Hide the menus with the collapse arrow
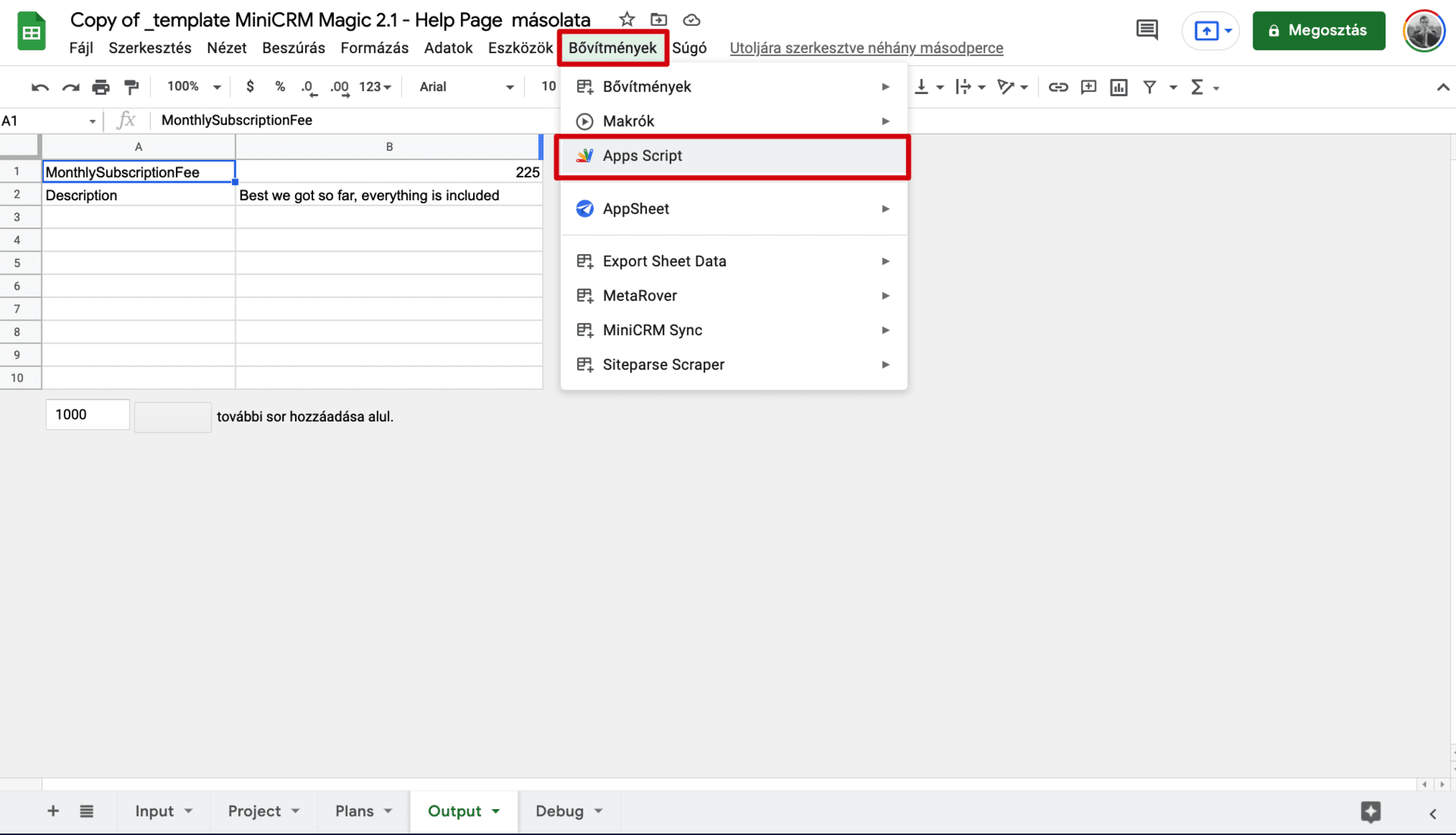This screenshot has height=835, width=1456. click(x=1442, y=87)
